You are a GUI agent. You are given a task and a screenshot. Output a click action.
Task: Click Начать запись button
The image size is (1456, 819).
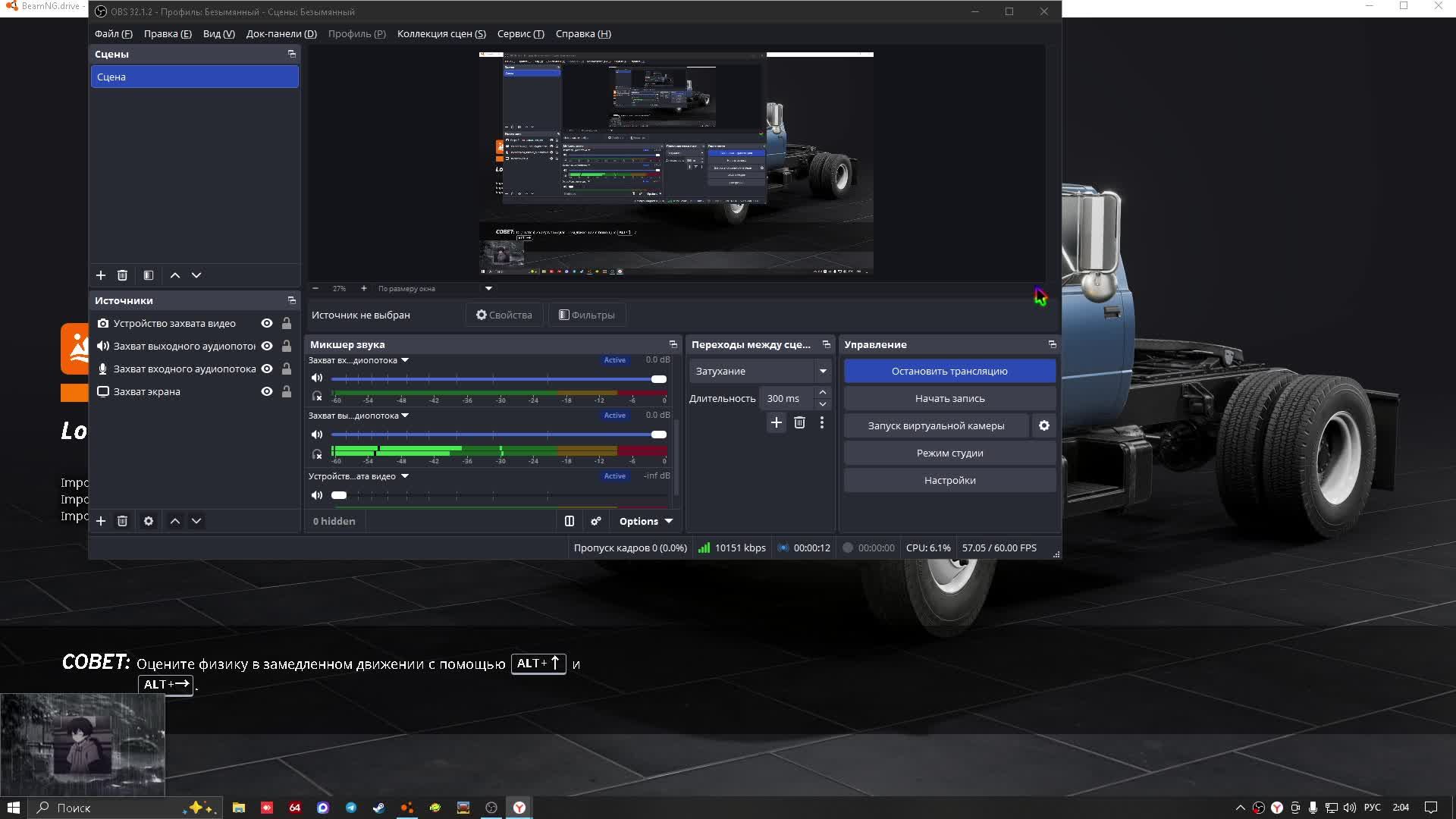pos(949,398)
